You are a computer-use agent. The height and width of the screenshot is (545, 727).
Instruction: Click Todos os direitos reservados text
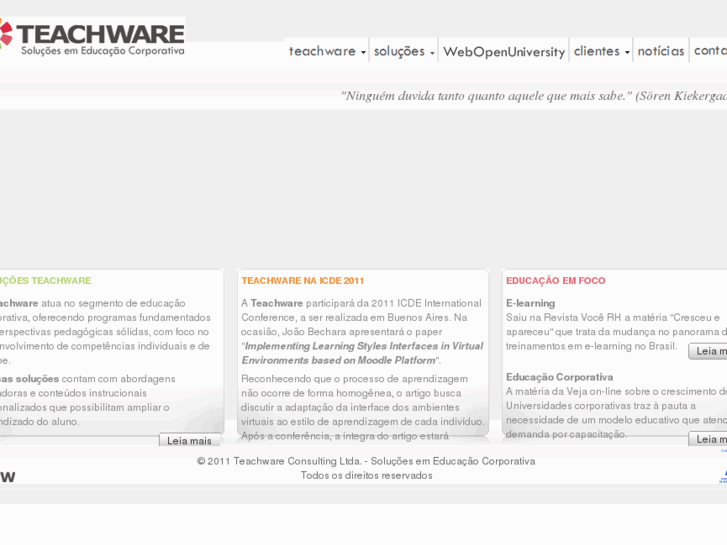point(366,475)
